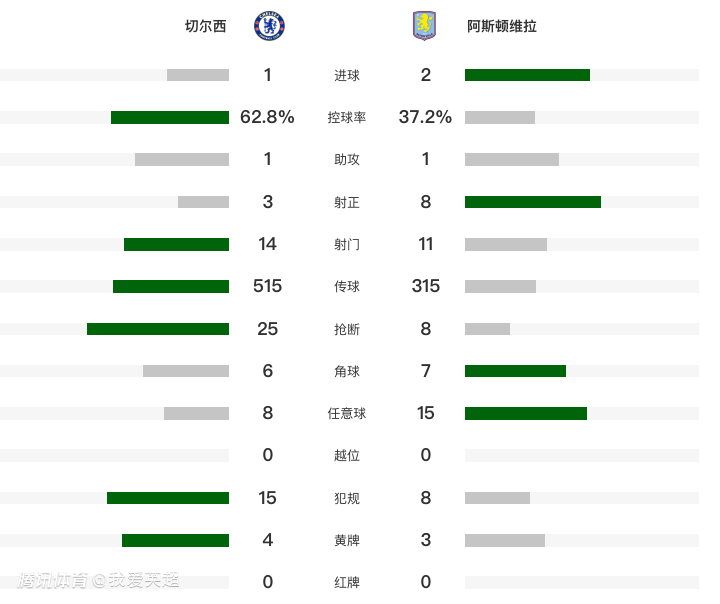Select the 角球 stat label

(347, 371)
